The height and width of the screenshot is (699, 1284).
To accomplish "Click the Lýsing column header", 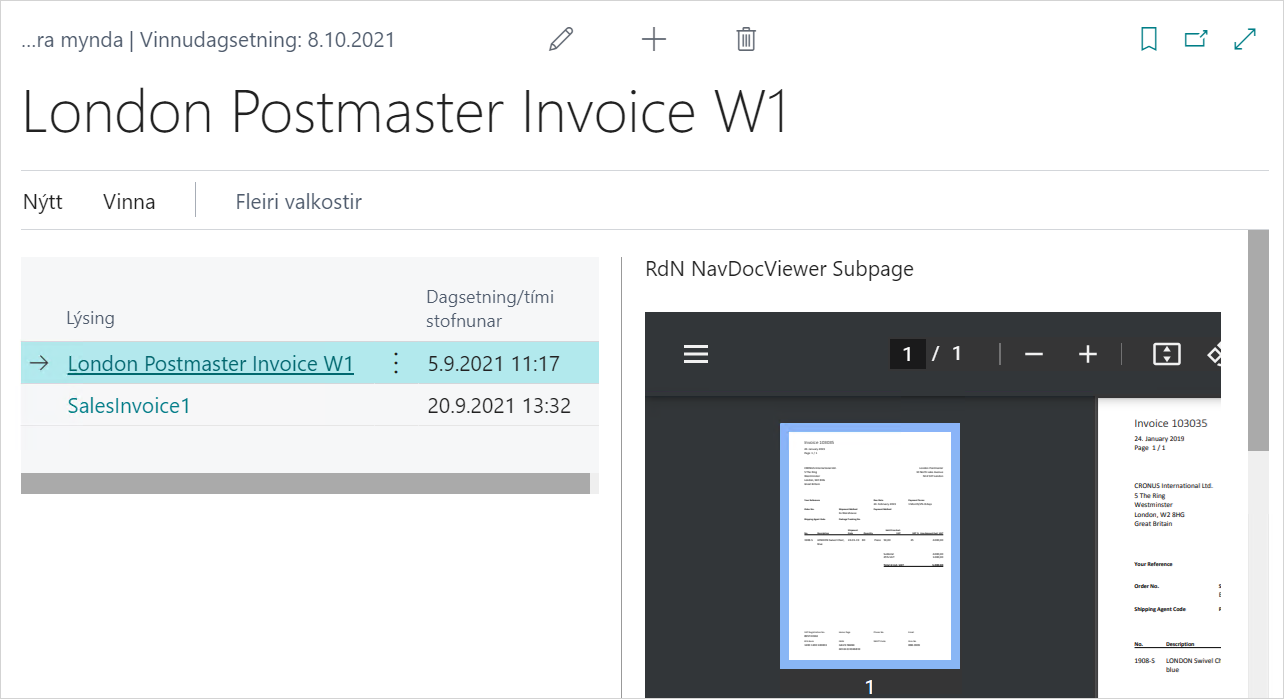I will click(x=90, y=318).
